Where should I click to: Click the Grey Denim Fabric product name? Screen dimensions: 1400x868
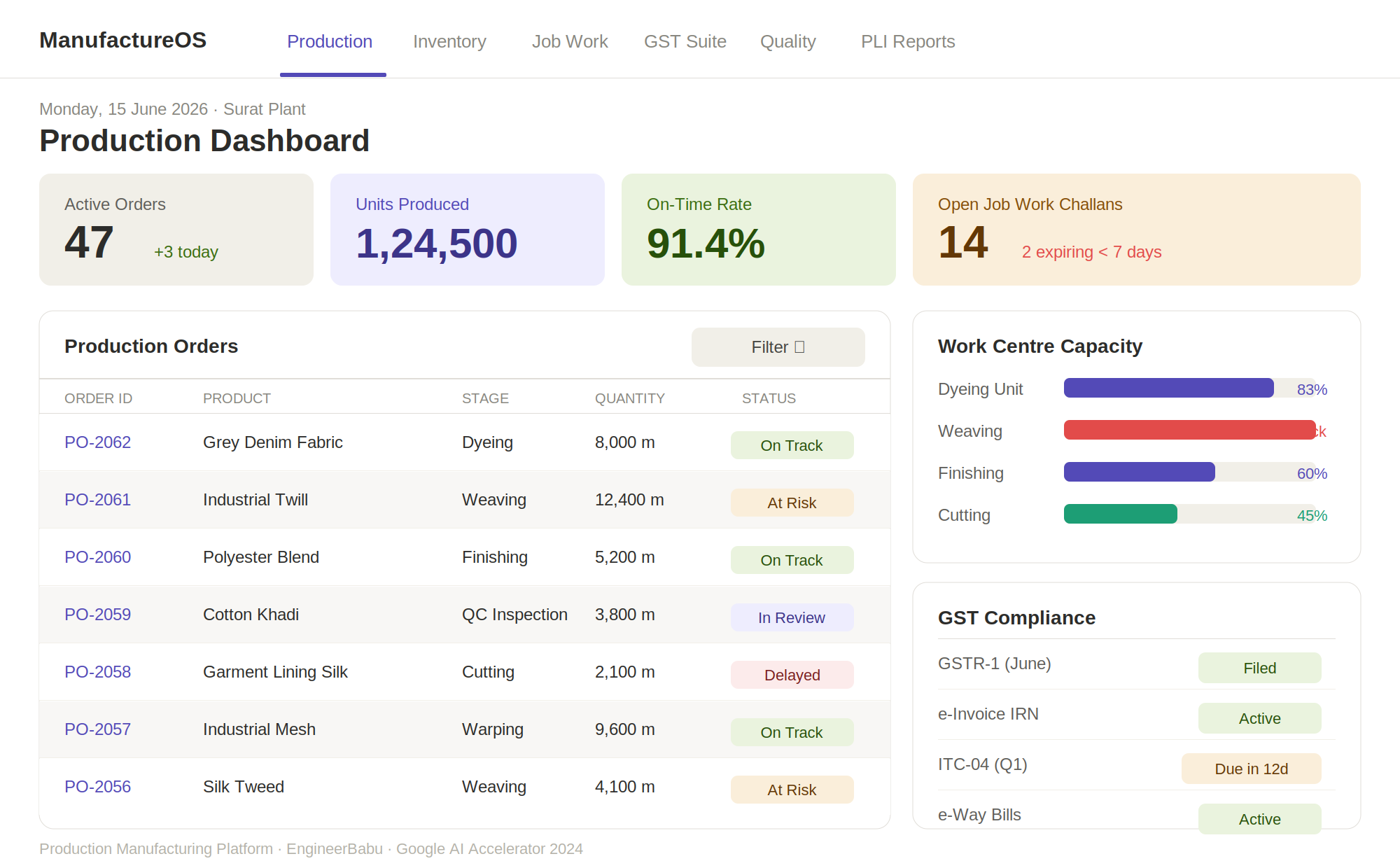point(273,442)
